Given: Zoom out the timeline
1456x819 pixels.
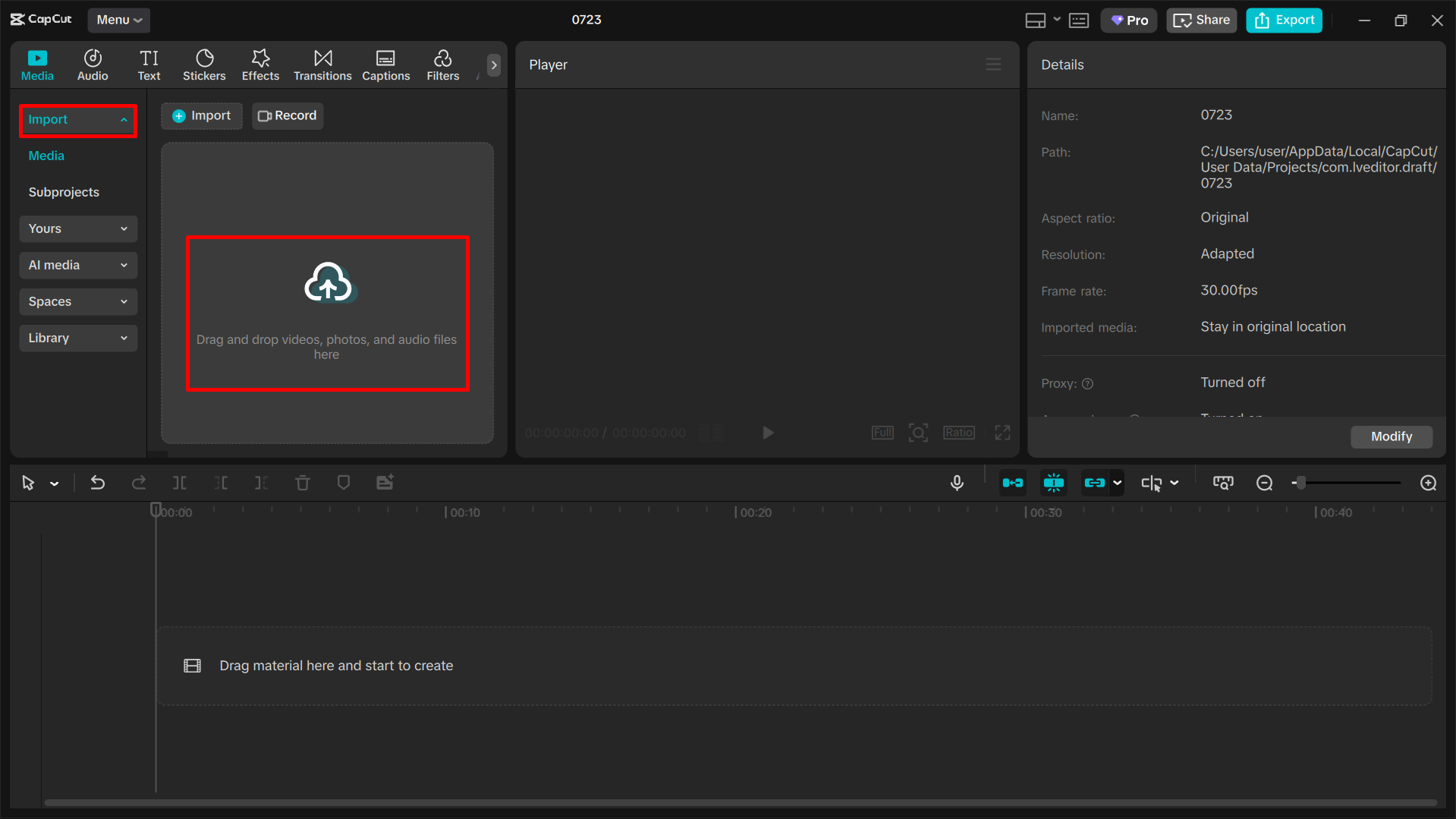Looking at the screenshot, I should 1264,482.
